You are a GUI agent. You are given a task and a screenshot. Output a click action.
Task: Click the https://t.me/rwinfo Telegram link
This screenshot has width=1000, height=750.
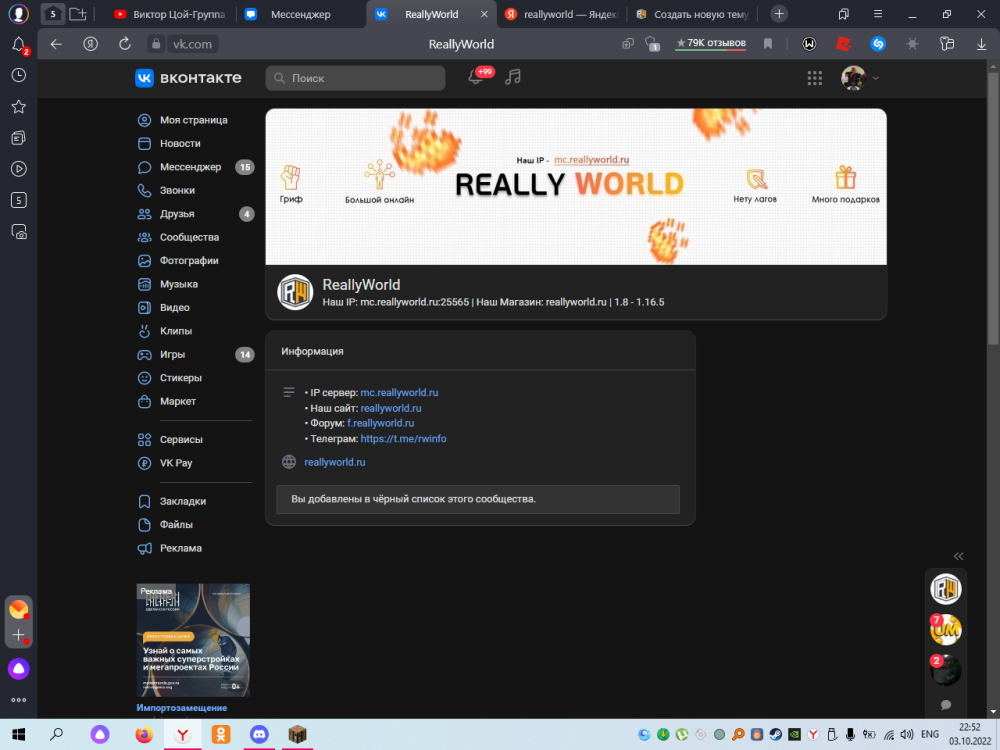[403, 439]
